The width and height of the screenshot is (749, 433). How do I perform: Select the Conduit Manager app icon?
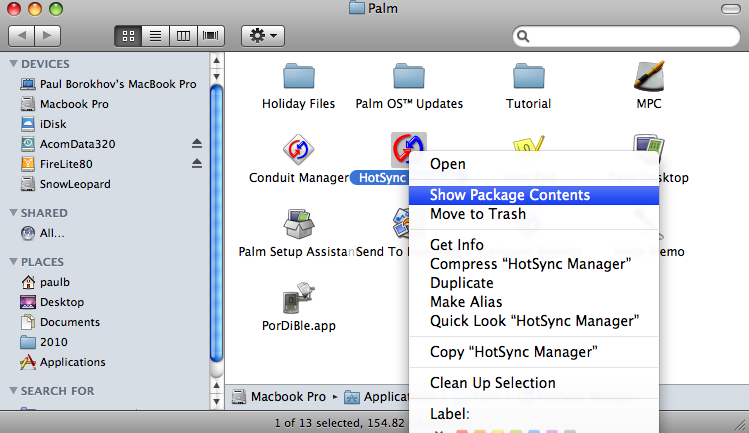pos(299,150)
